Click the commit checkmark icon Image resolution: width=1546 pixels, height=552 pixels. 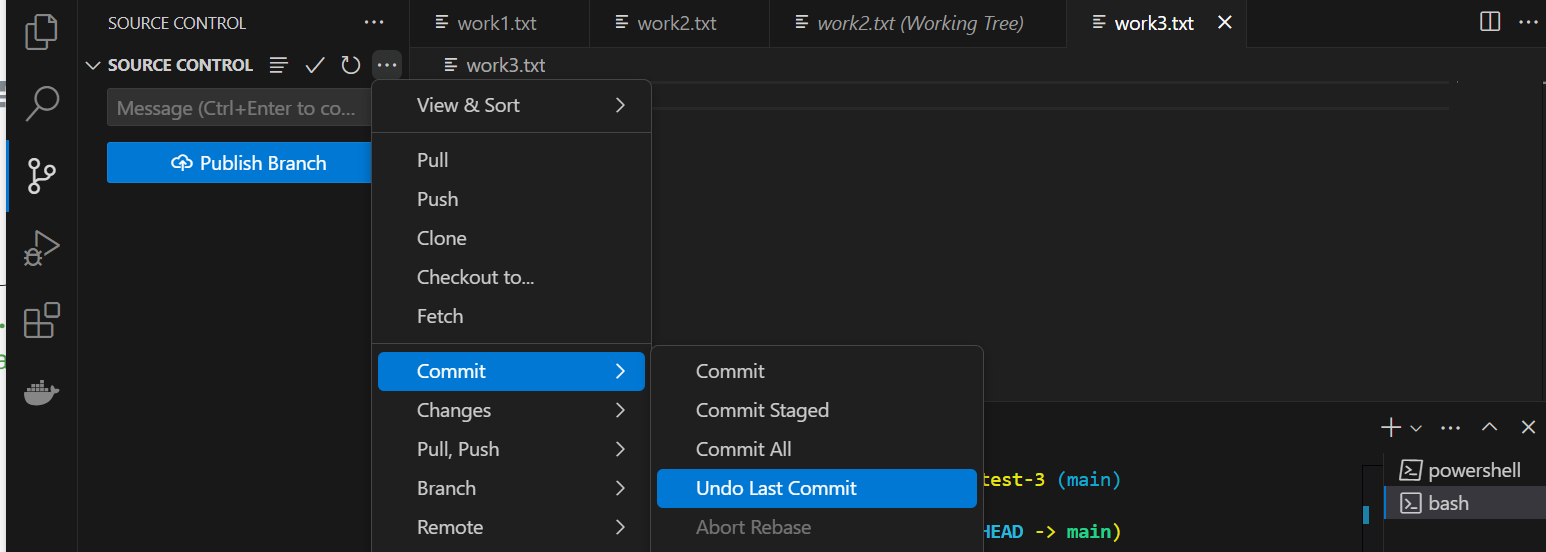click(315, 65)
